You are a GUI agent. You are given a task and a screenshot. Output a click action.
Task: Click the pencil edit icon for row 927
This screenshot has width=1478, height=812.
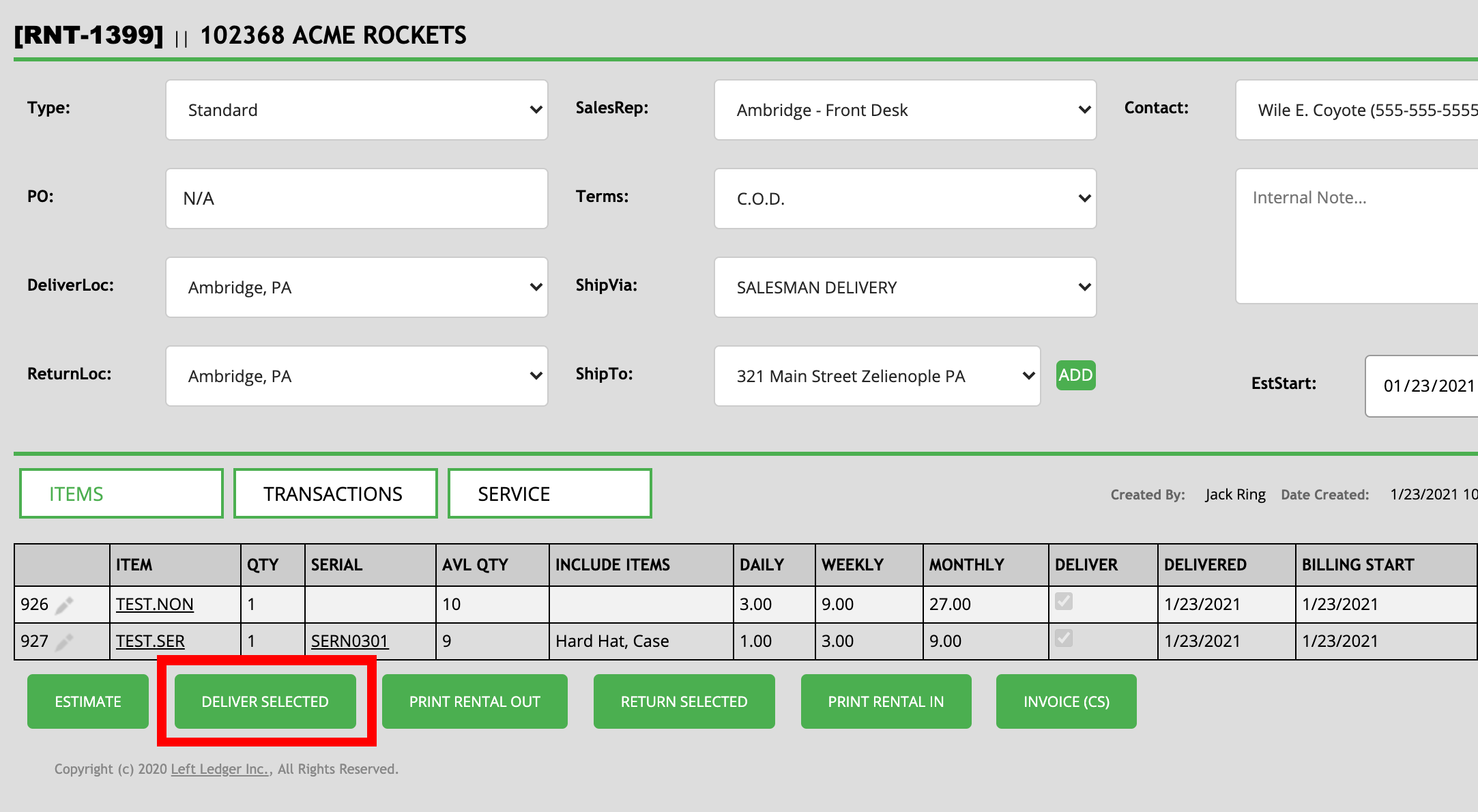[64, 642]
